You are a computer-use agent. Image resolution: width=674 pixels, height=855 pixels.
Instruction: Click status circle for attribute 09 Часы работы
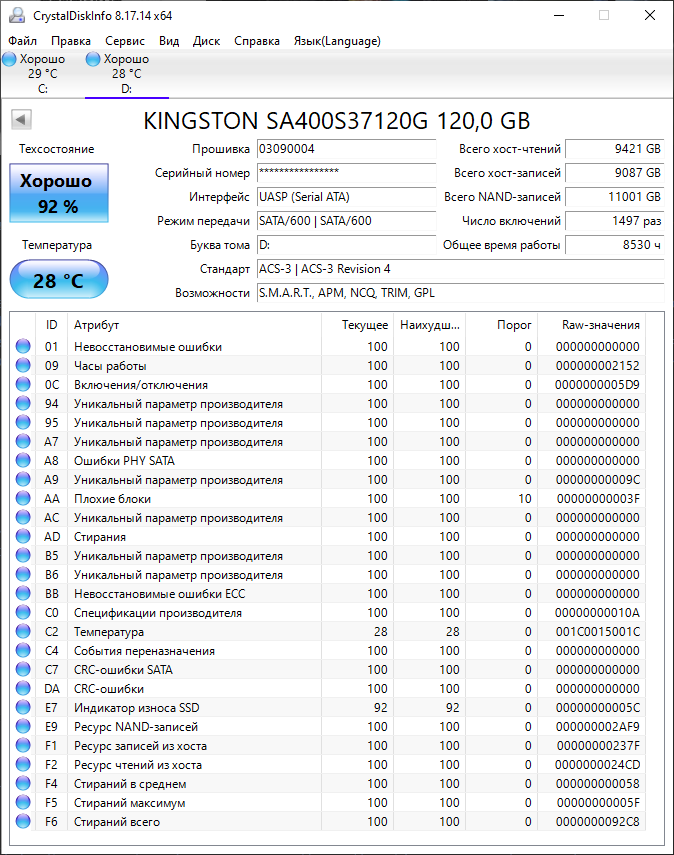point(23,365)
